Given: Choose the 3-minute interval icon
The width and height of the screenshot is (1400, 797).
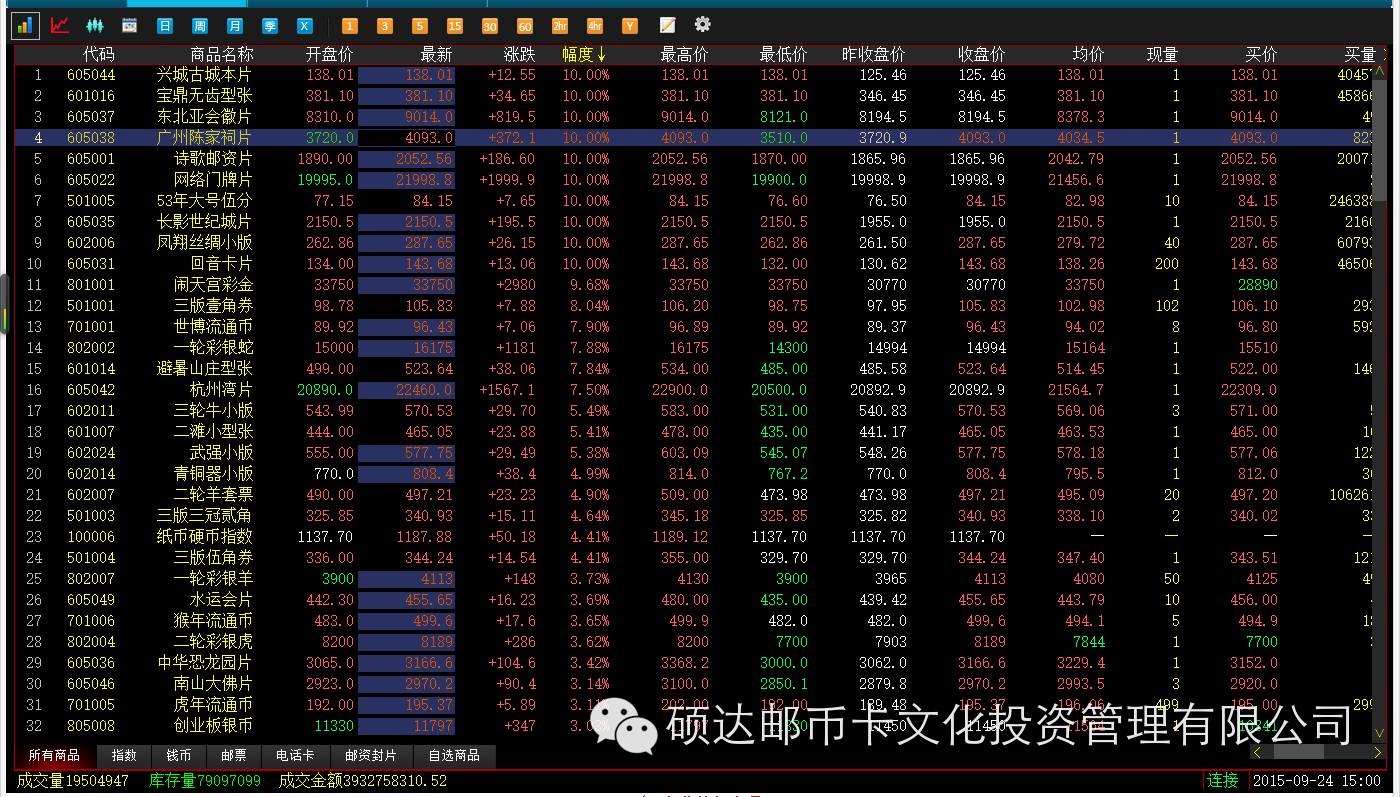Looking at the screenshot, I should point(385,26).
